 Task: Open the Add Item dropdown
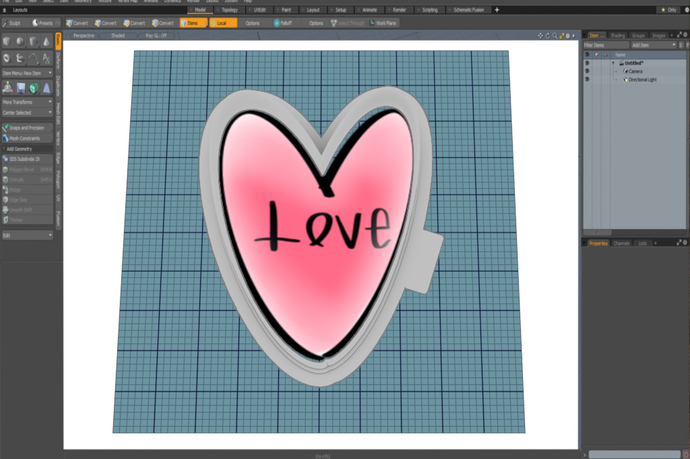[653, 45]
